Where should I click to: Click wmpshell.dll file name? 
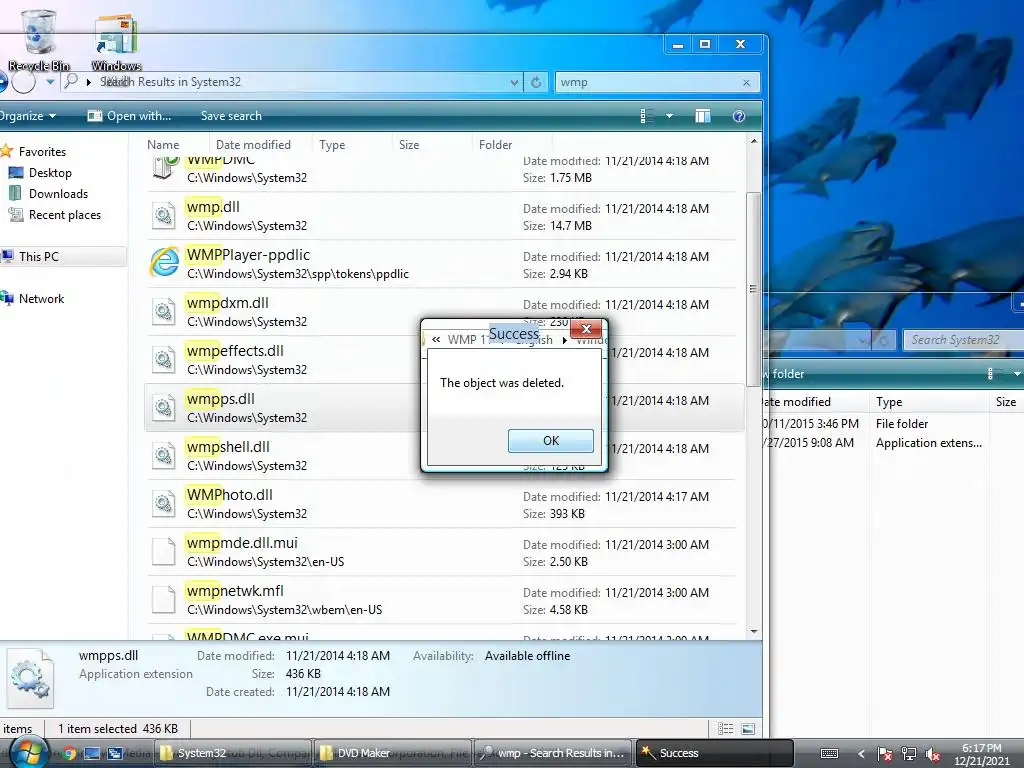[x=228, y=447]
